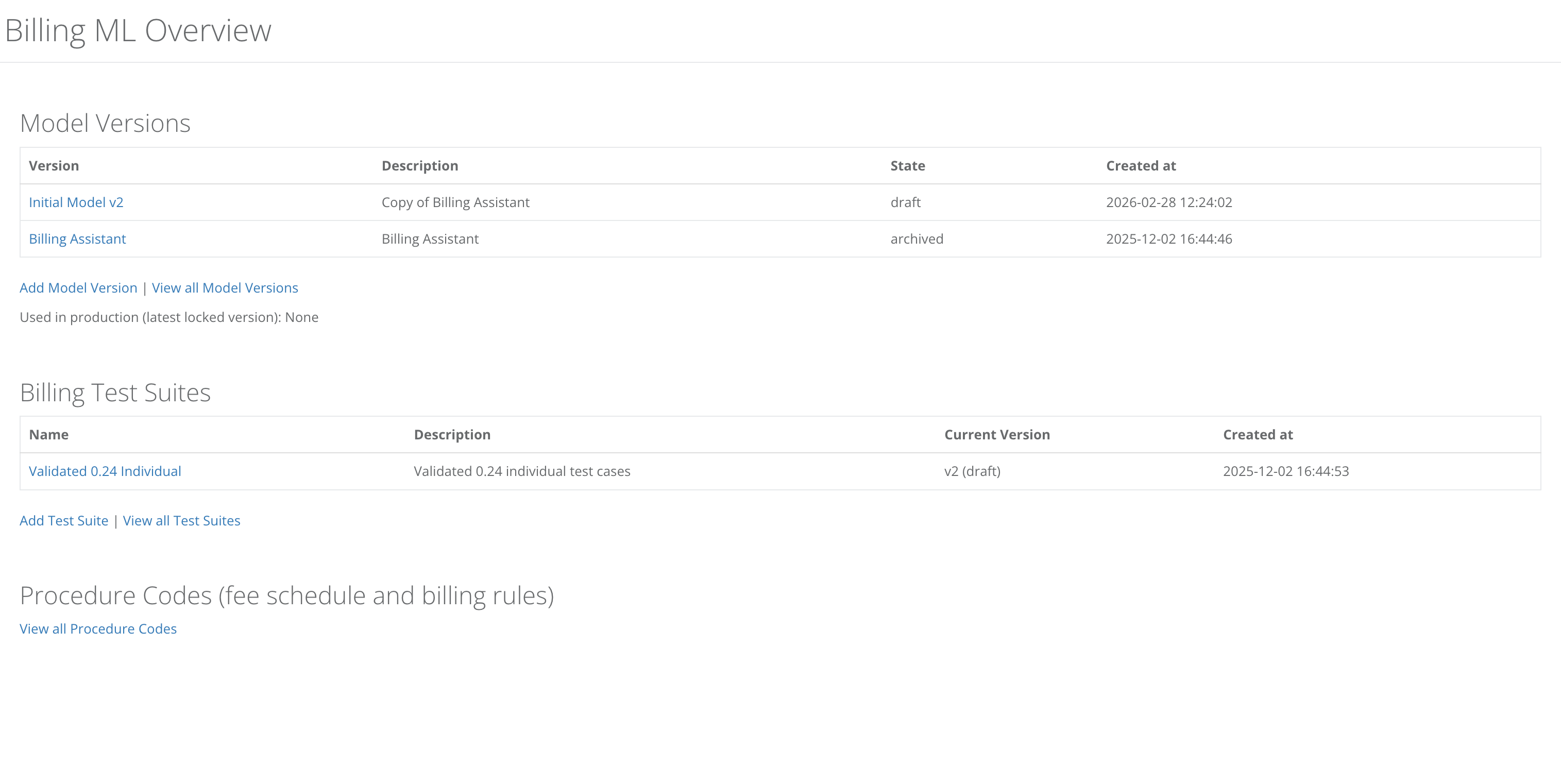The height and width of the screenshot is (784, 1561).
Task: Click the test suites Name header
Action: point(48,434)
